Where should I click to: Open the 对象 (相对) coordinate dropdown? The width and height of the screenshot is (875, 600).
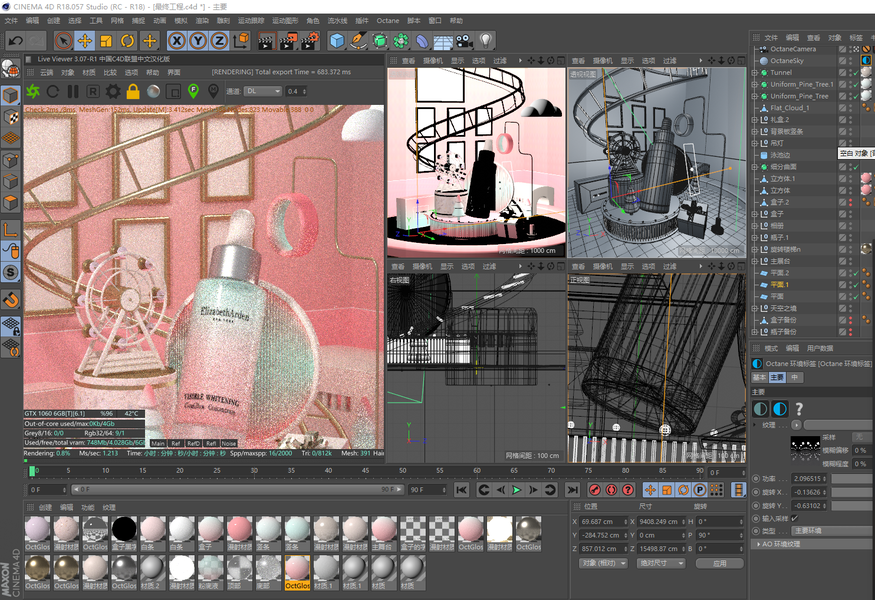tap(603, 563)
